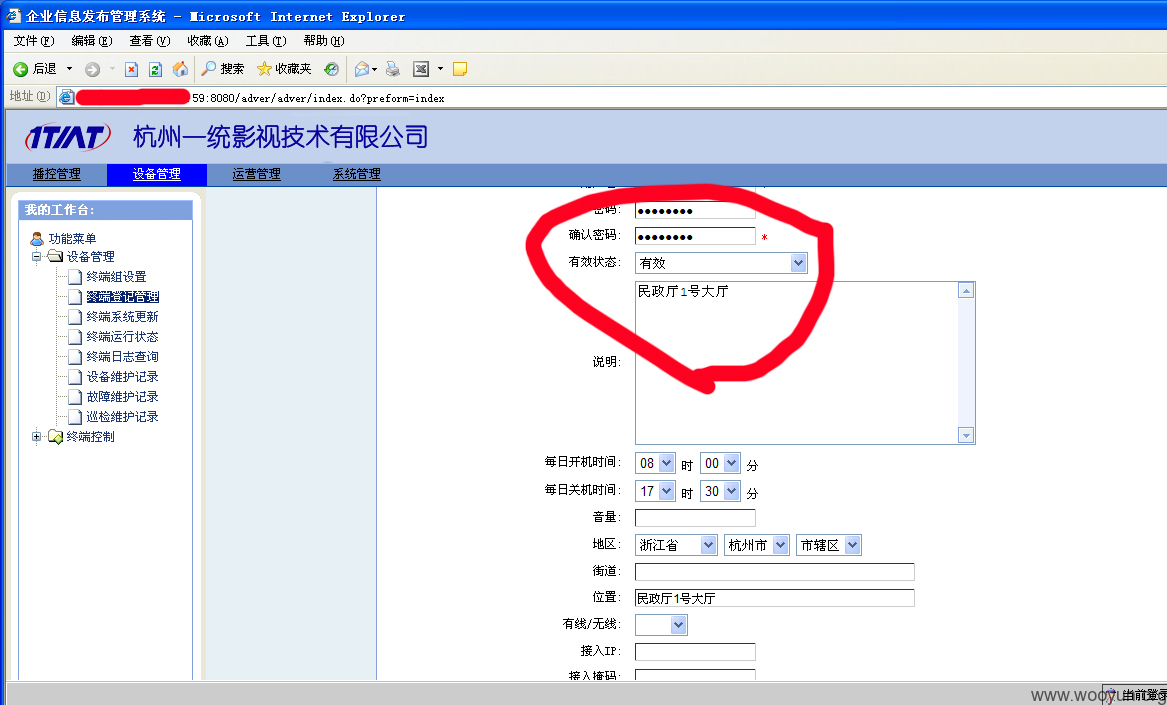
Task: Go to the Home page icon
Action: 179,69
